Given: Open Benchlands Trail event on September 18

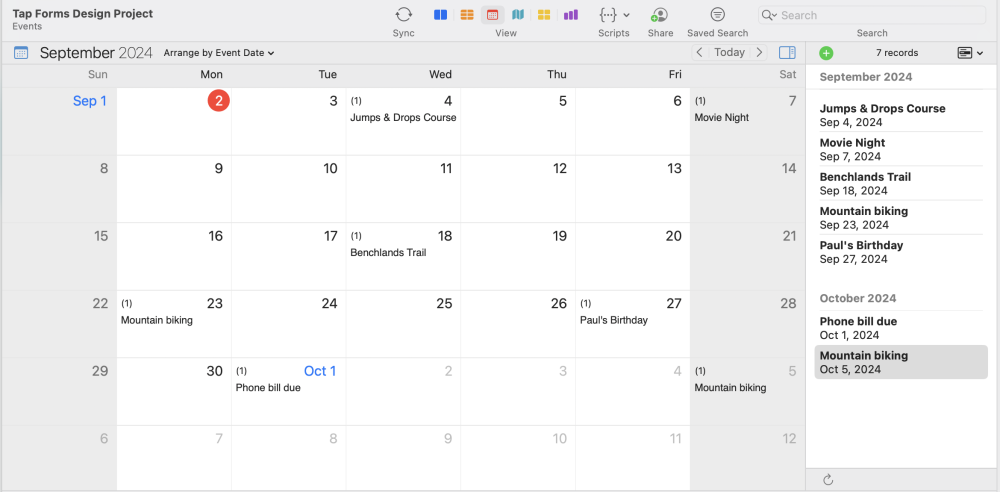Looking at the screenshot, I should 388,253.
